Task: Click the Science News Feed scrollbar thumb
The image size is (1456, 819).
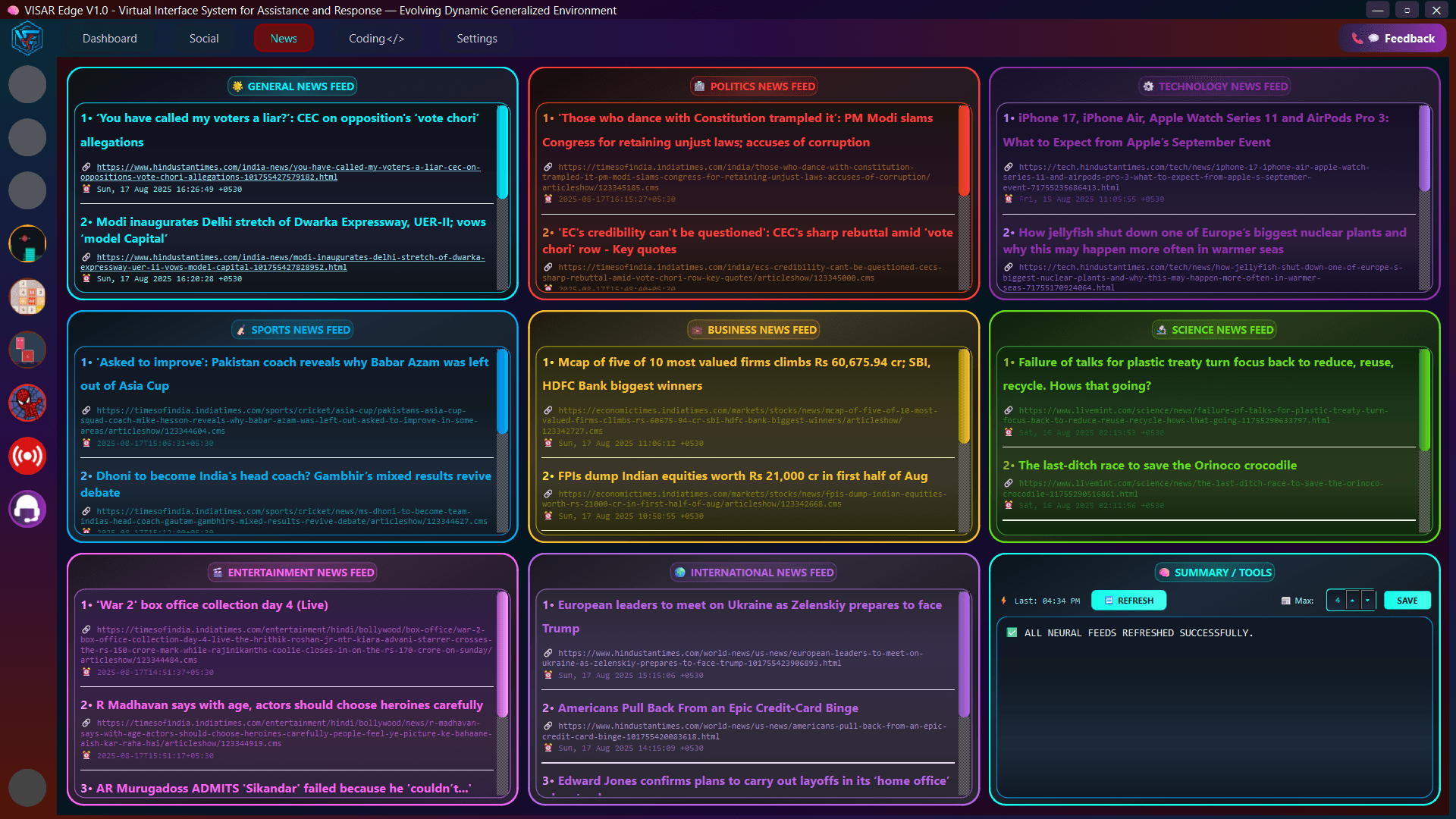Action: tap(1424, 400)
